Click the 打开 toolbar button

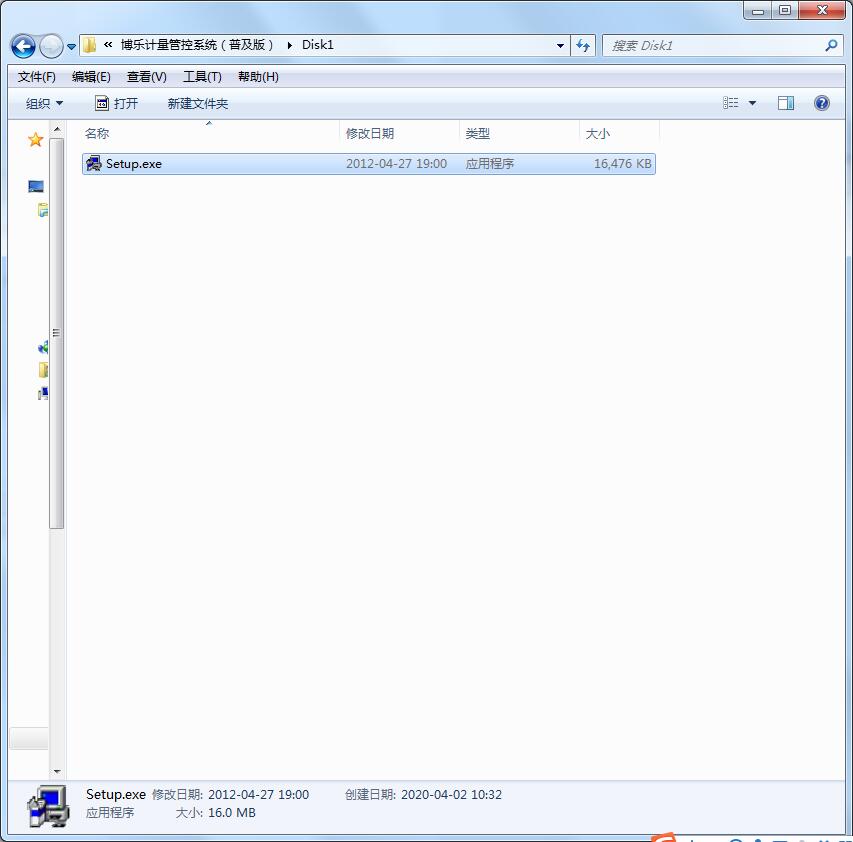pos(117,103)
